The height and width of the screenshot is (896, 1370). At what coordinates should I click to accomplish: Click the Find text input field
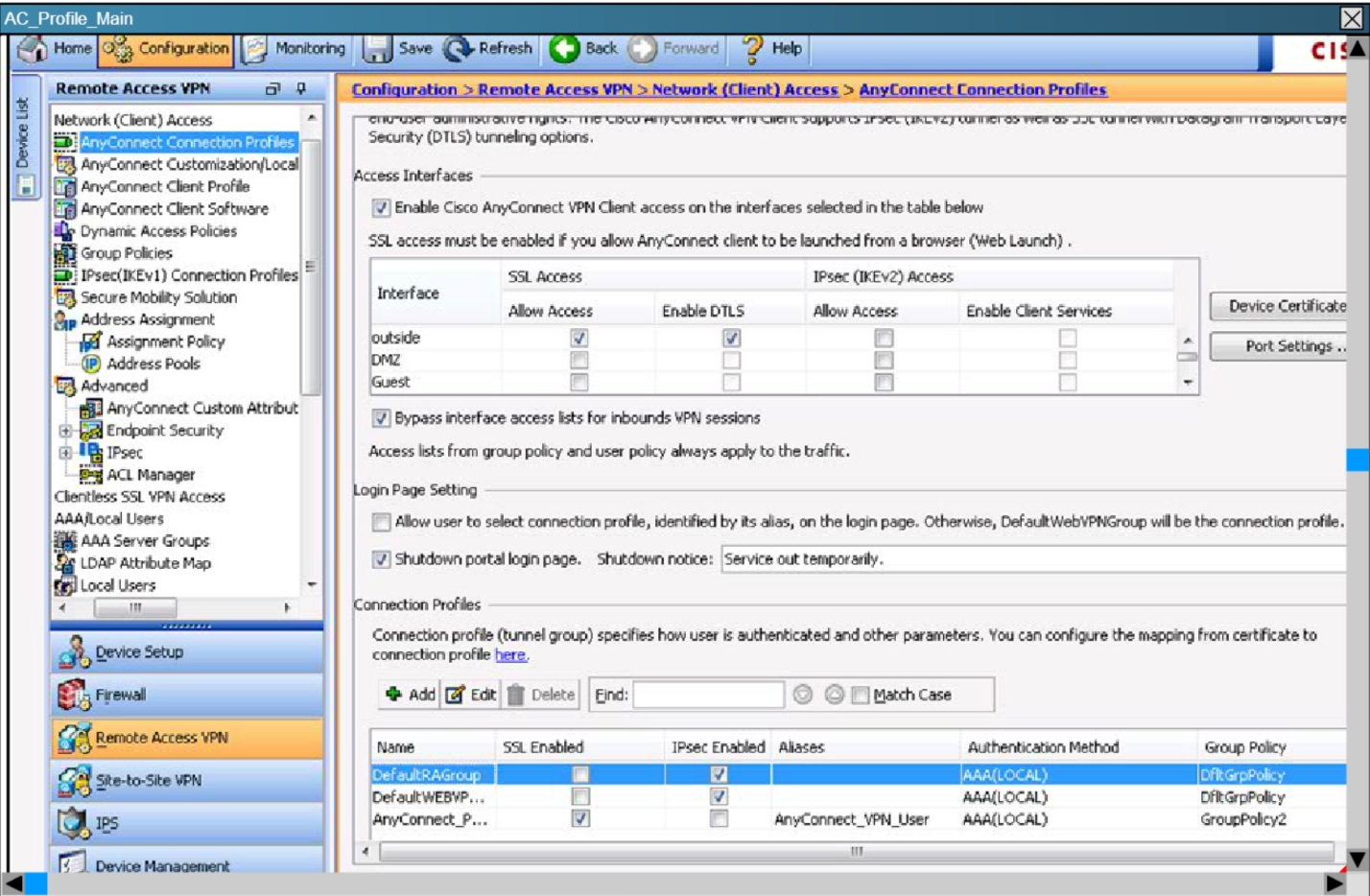click(x=708, y=695)
